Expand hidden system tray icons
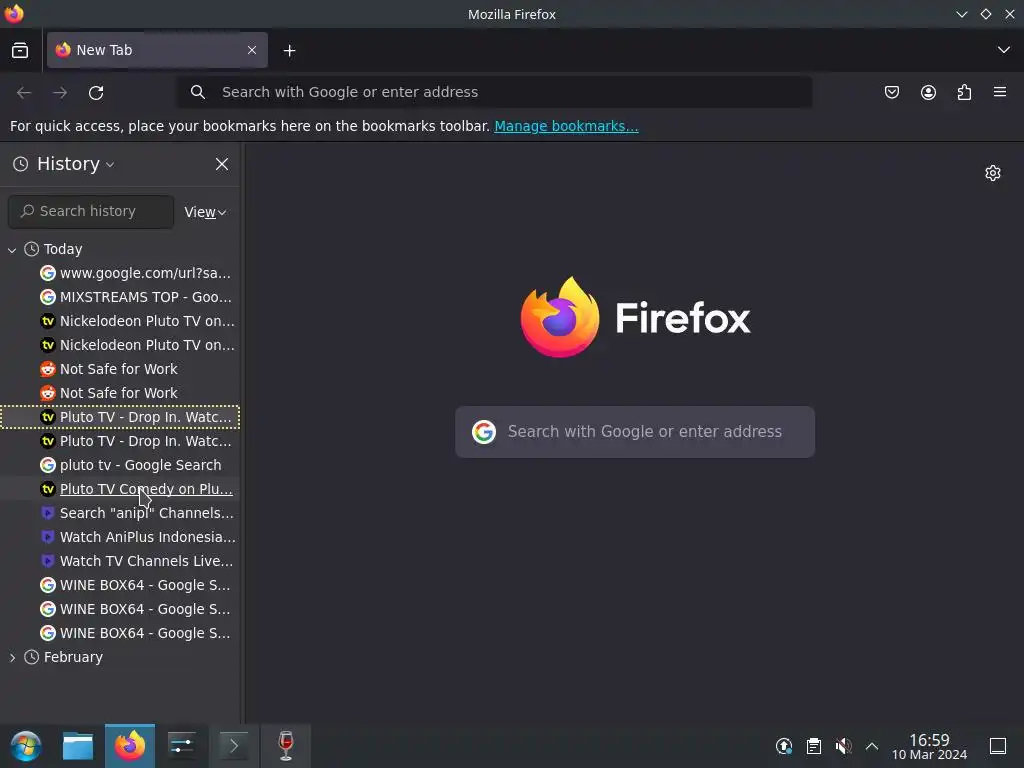Viewport: 1024px width, 768px height. click(872, 746)
